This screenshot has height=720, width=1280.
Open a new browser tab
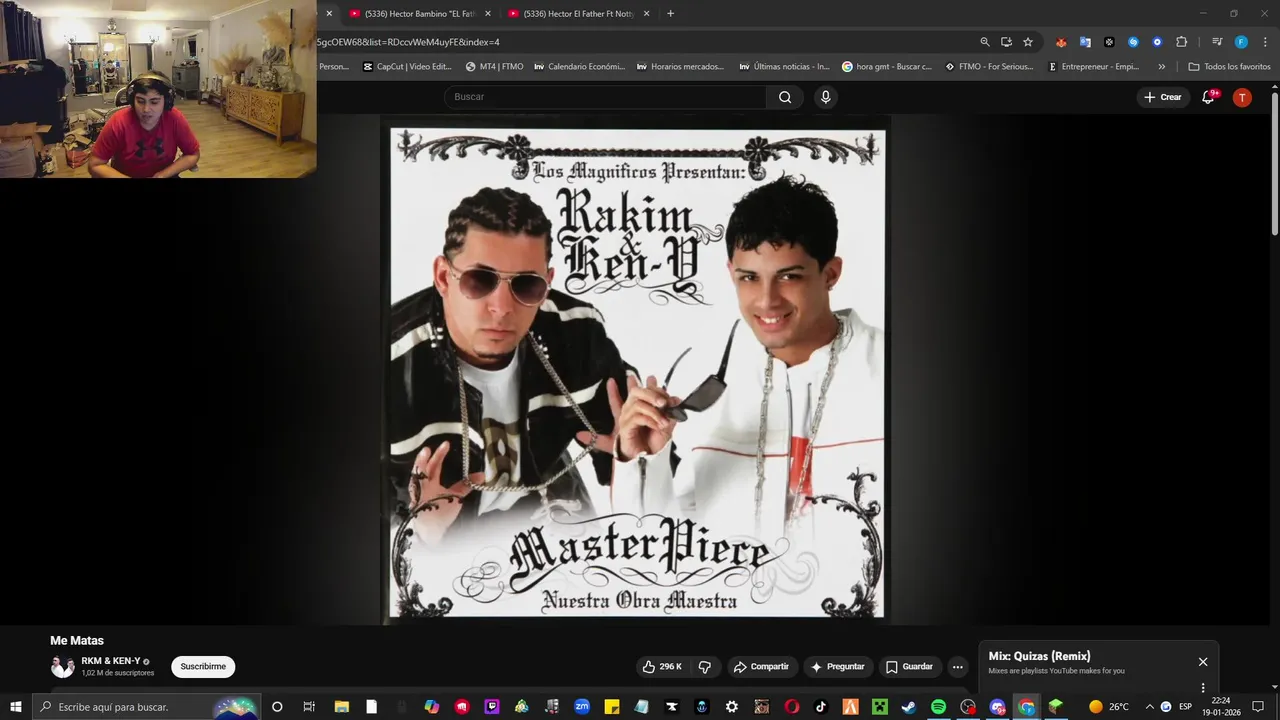[x=670, y=13]
